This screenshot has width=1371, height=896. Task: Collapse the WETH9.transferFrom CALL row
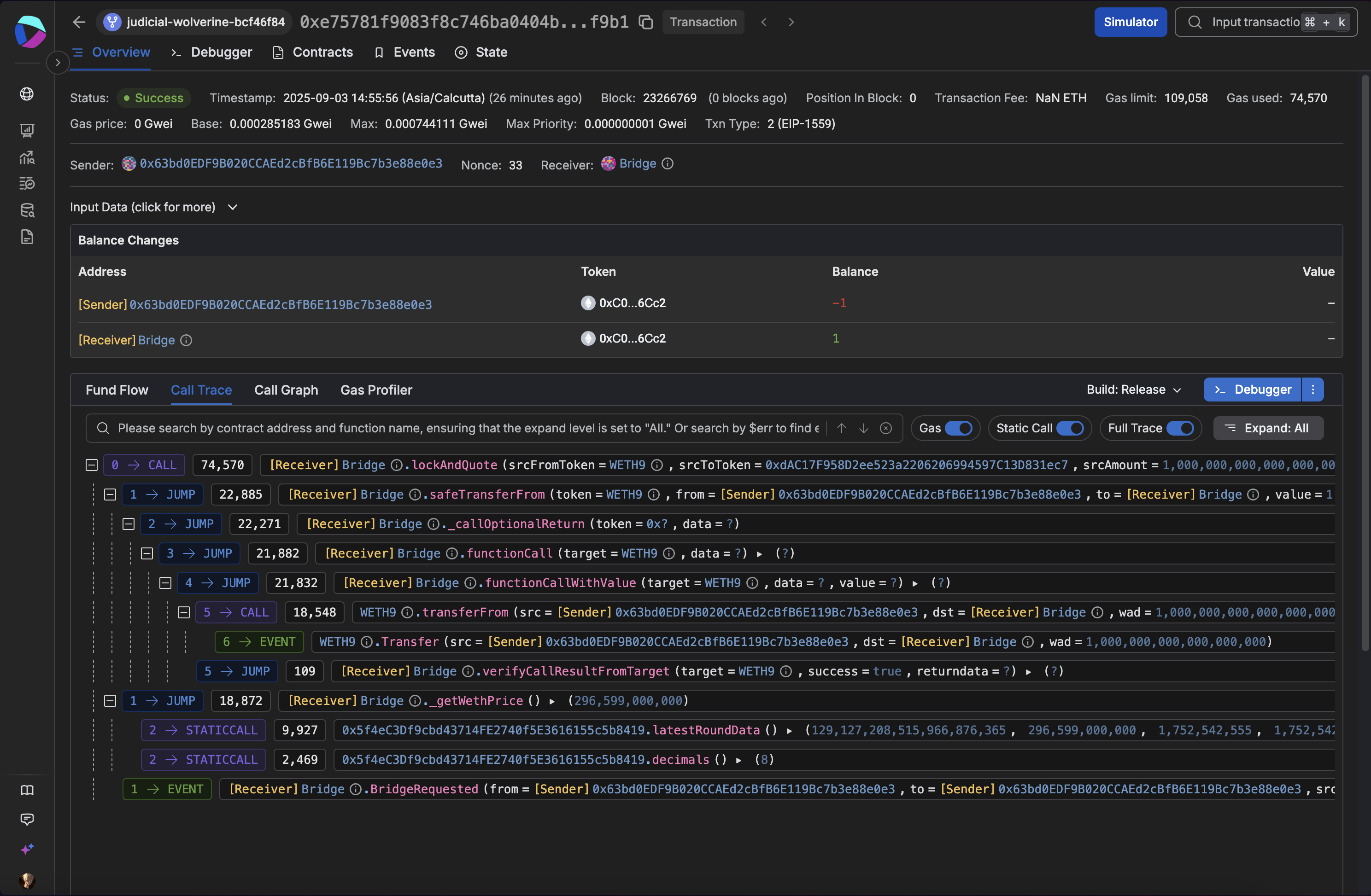(184, 612)
